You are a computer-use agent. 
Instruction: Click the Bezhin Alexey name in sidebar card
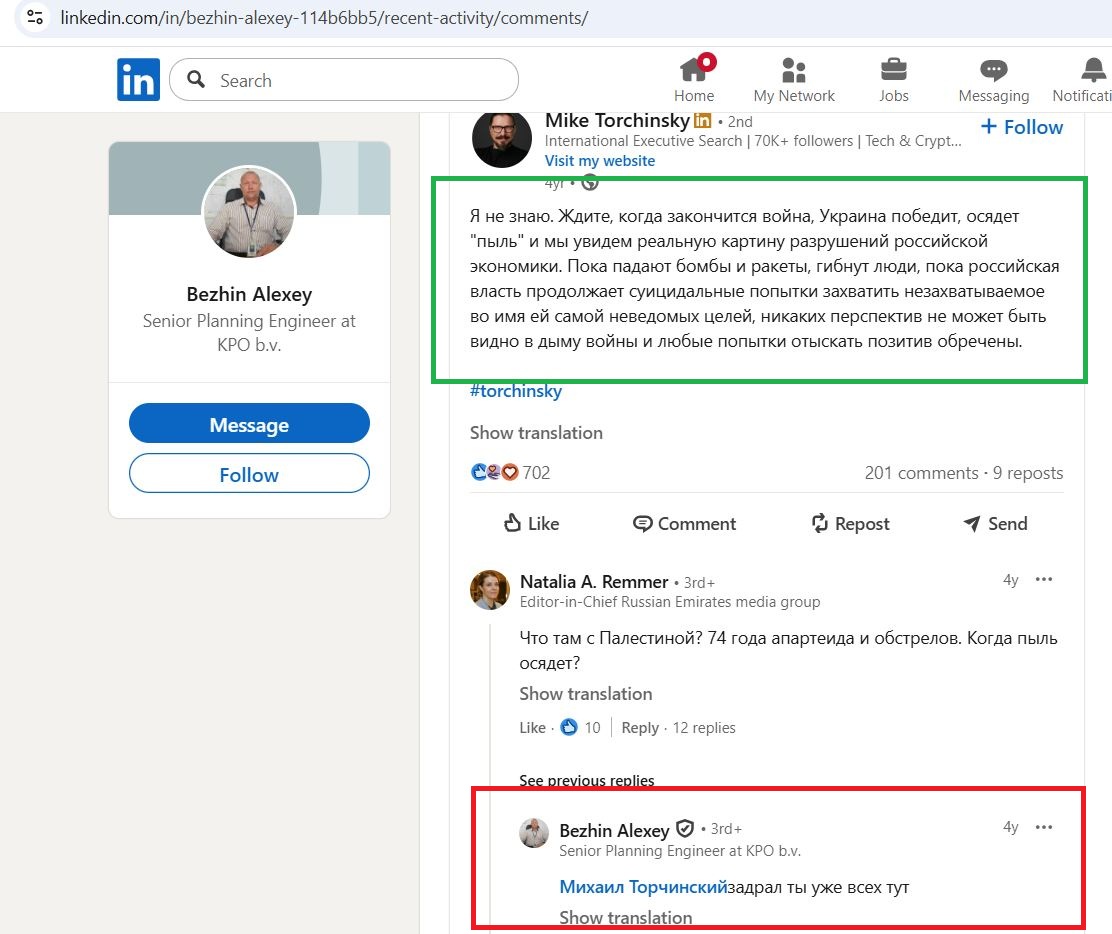coord(249,294)
